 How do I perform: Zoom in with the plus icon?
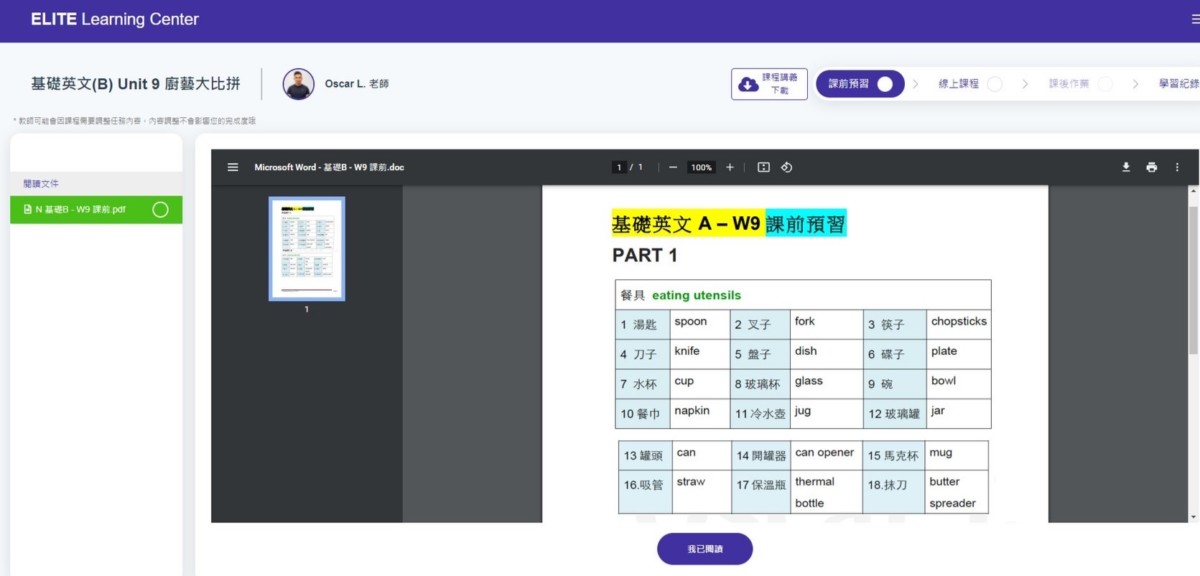pos(730,167)
